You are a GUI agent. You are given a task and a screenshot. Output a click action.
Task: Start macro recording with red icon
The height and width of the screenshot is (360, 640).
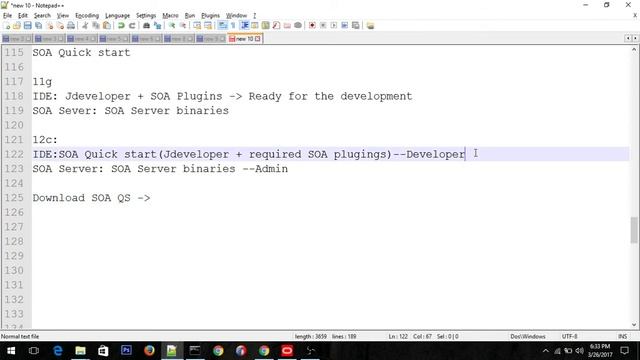click(x=312, y=26)
